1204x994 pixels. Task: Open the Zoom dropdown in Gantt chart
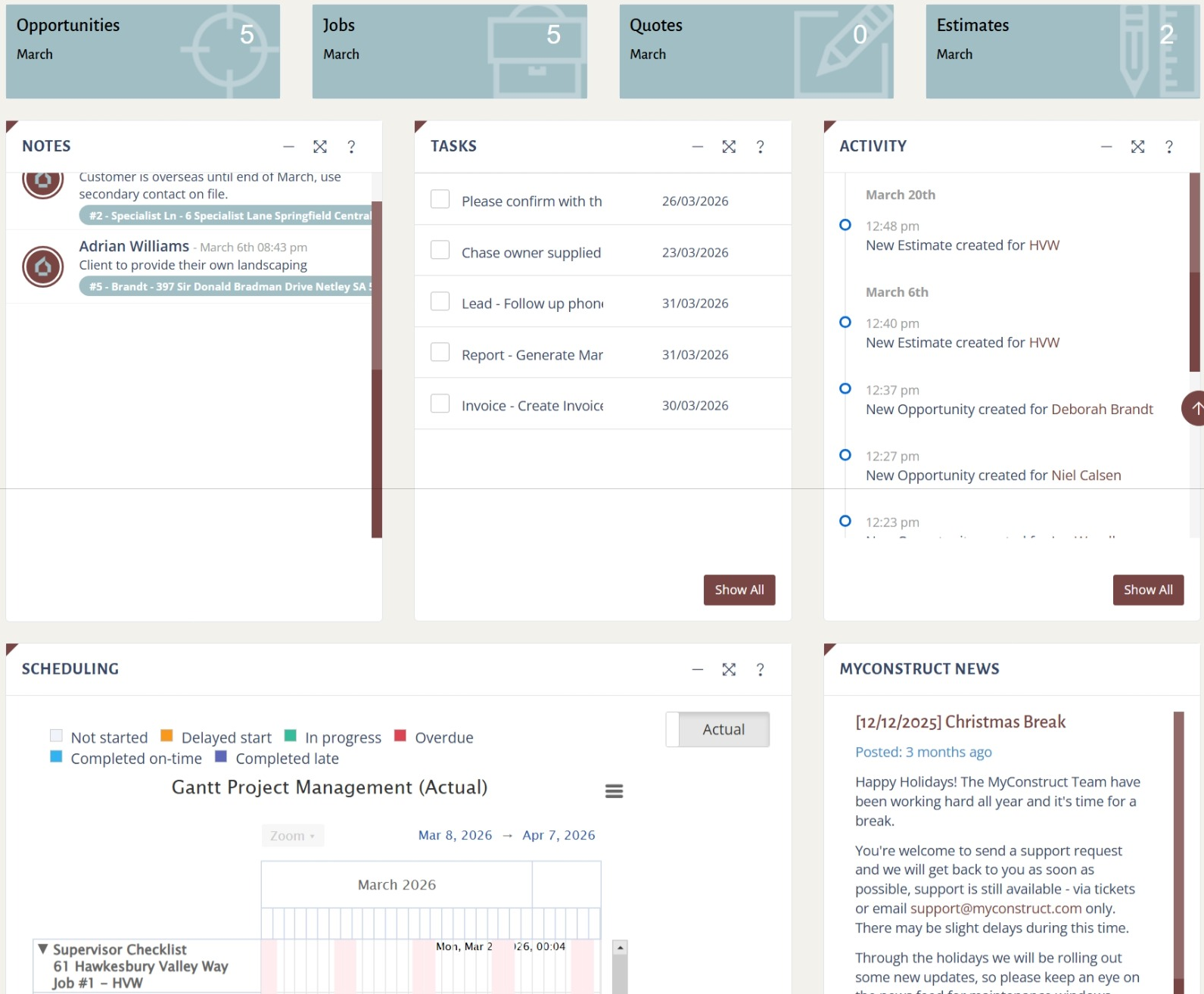click(292, 836)
